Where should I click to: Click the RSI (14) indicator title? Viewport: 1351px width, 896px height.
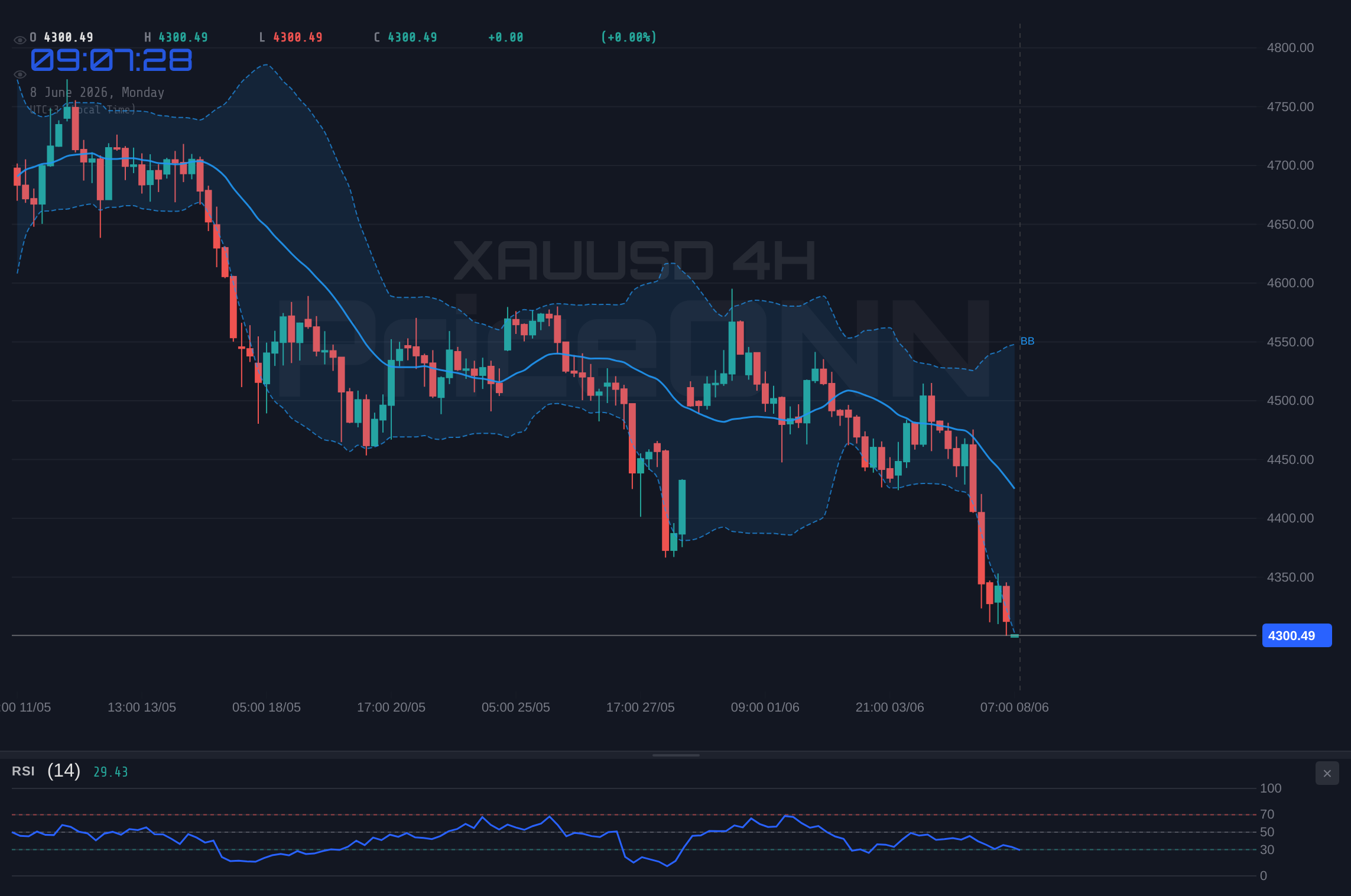click(x=46, y=771)
